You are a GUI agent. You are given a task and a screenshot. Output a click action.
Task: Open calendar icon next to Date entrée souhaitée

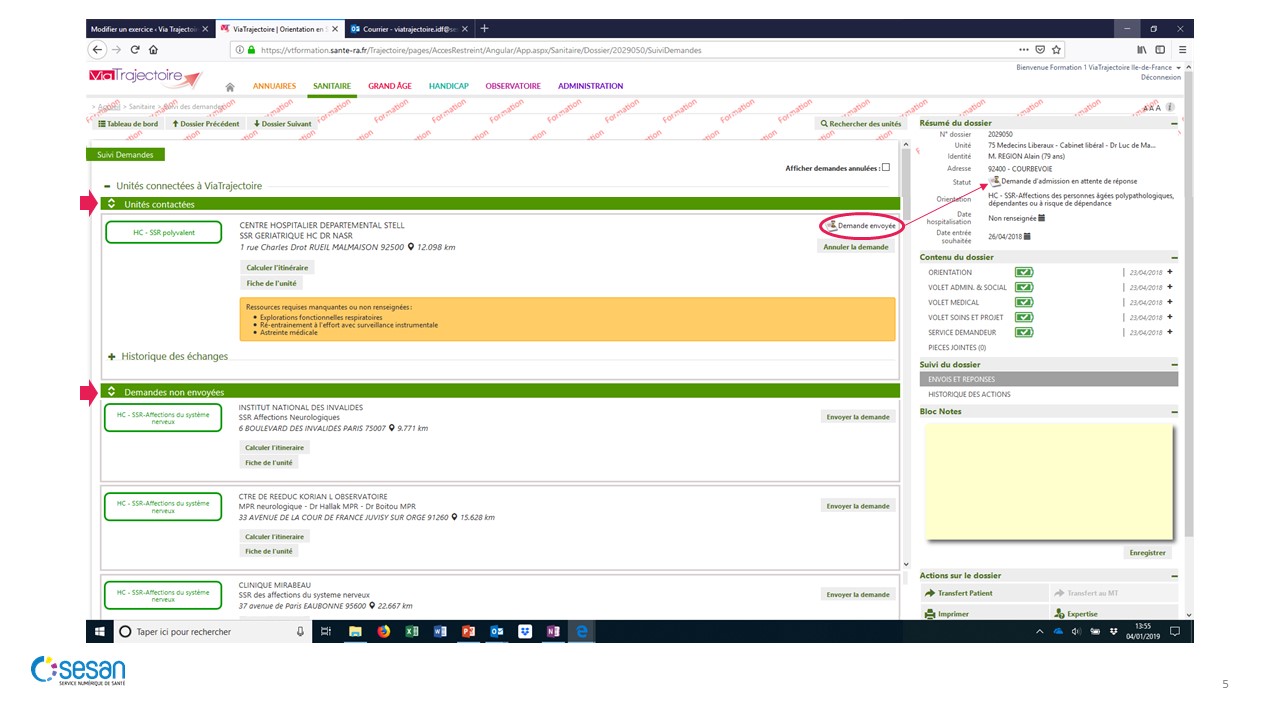coord(1027,237)
